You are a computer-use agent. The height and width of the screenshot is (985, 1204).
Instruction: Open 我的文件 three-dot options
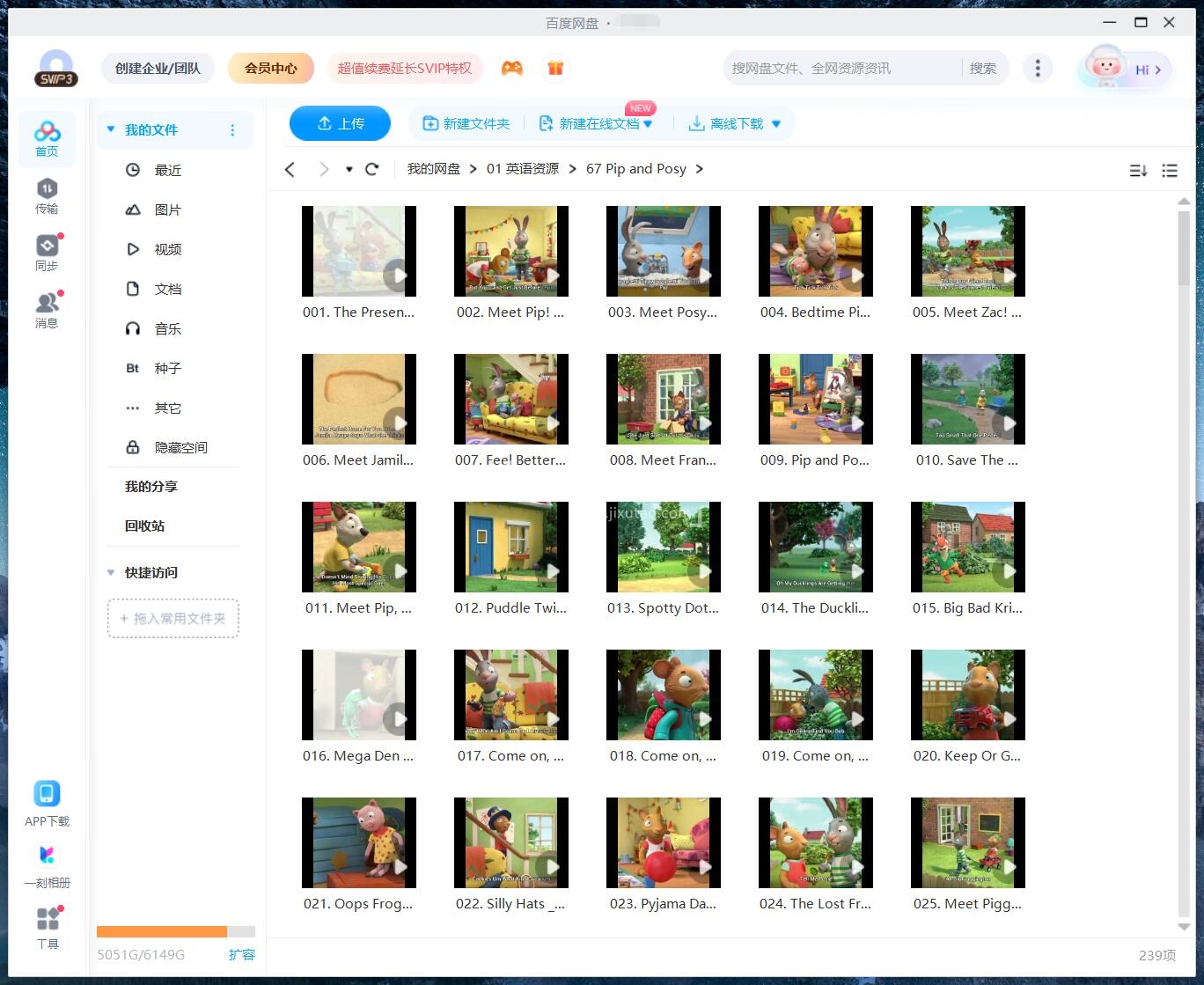coord(232,130)
